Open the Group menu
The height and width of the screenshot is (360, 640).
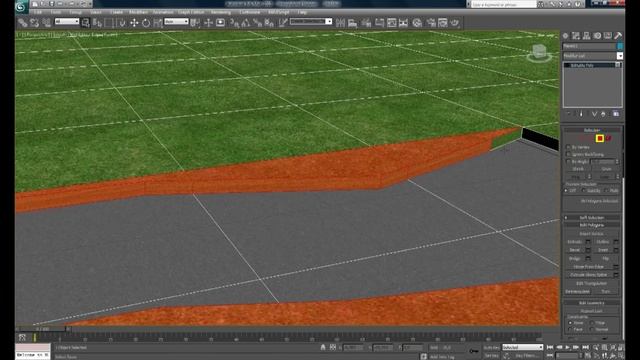pyautogui.click(x=76, y=12)
